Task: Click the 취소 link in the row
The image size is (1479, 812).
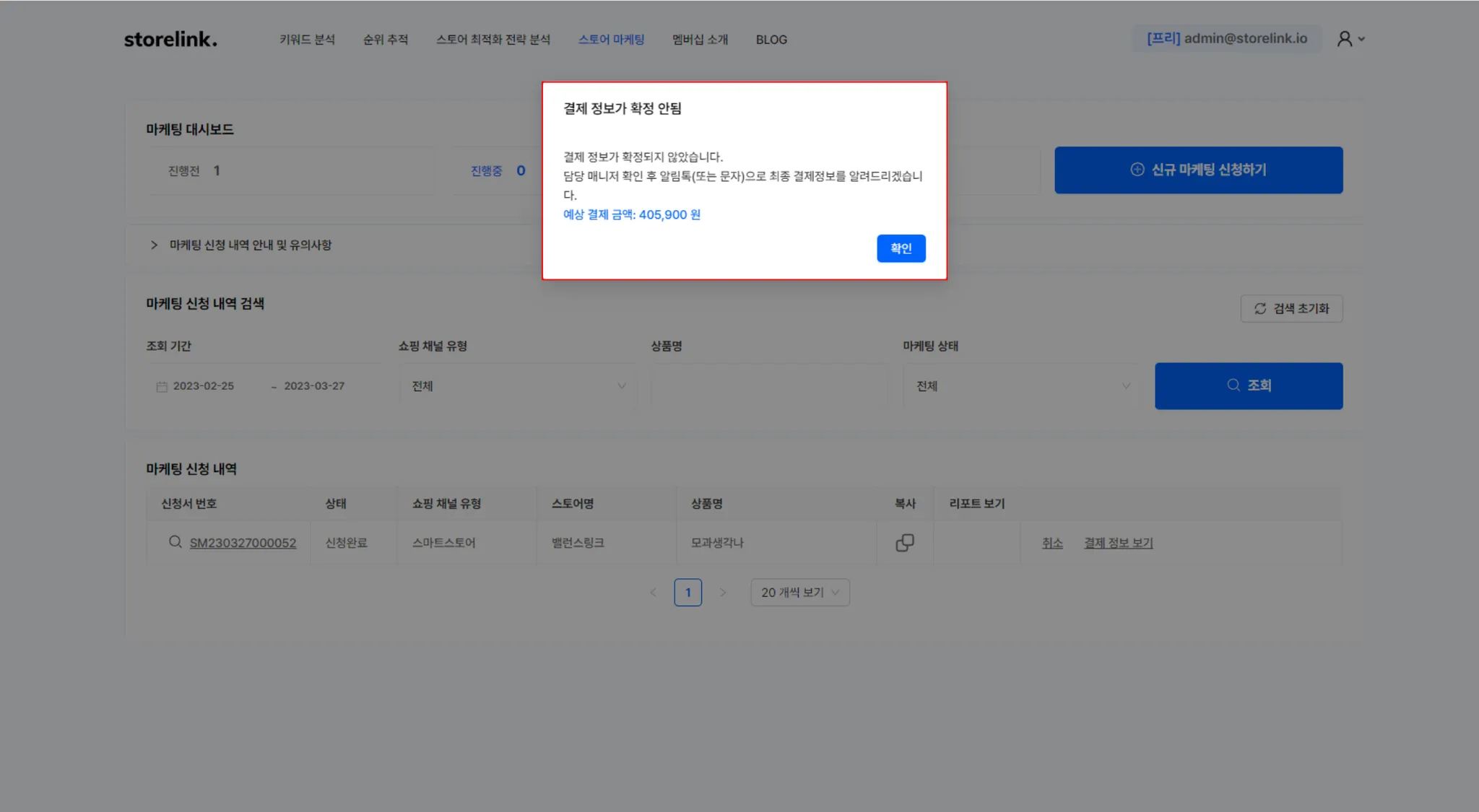Action: coord(1052,543)
